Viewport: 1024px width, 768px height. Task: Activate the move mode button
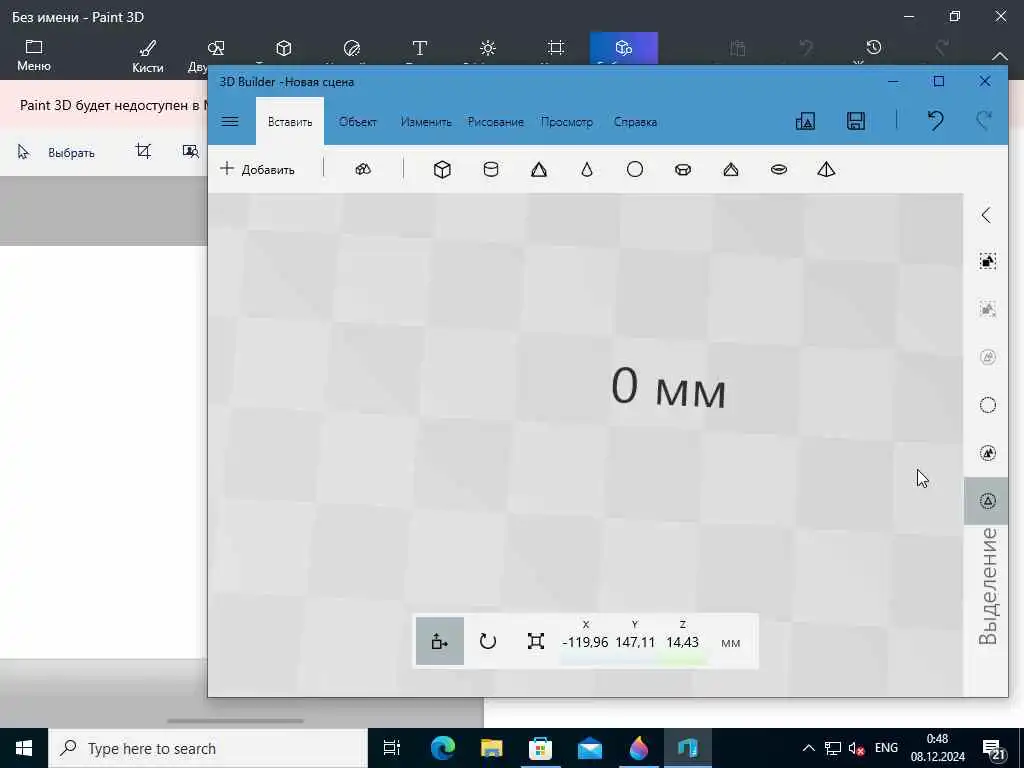pos(440,641)
